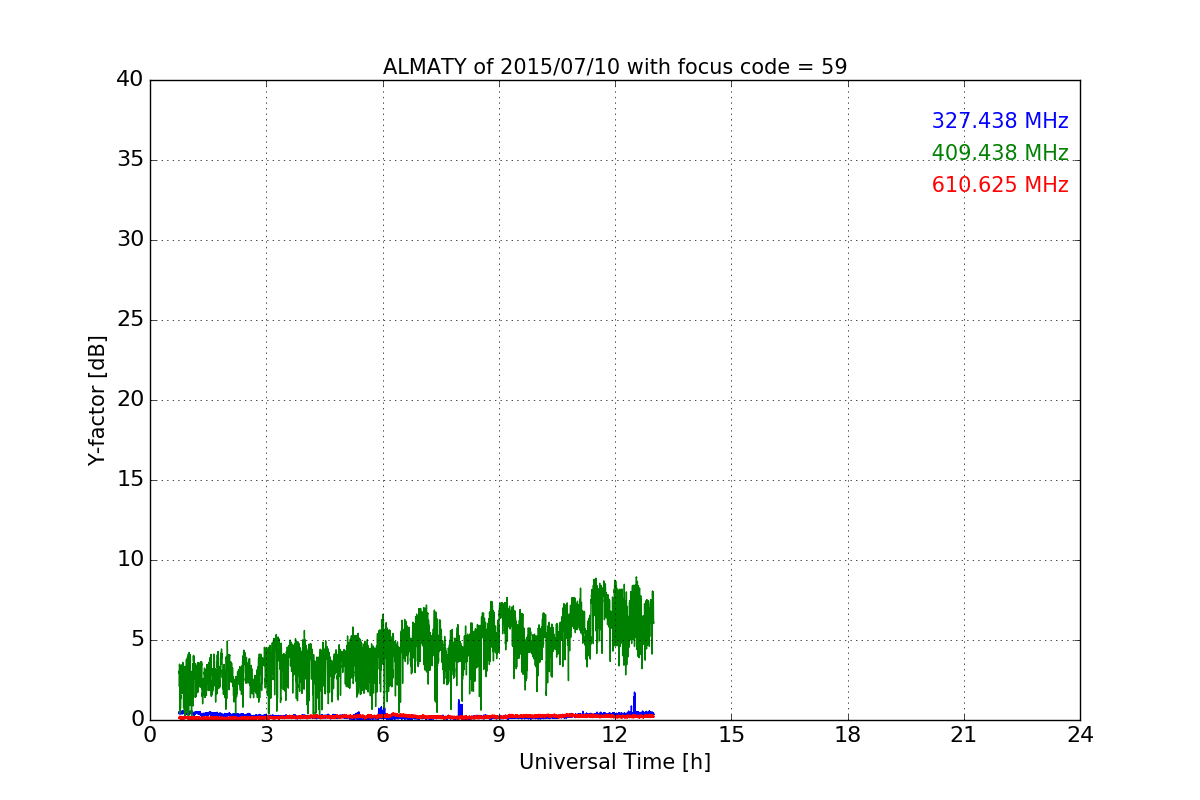Click the x-axis tick value 15
This screenshot has height=800, width=1200.
731,735
